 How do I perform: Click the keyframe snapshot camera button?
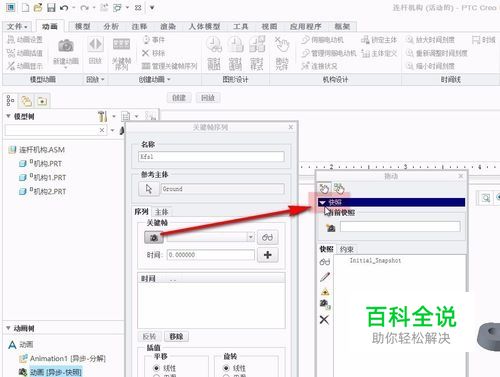(x=154, y=237)
